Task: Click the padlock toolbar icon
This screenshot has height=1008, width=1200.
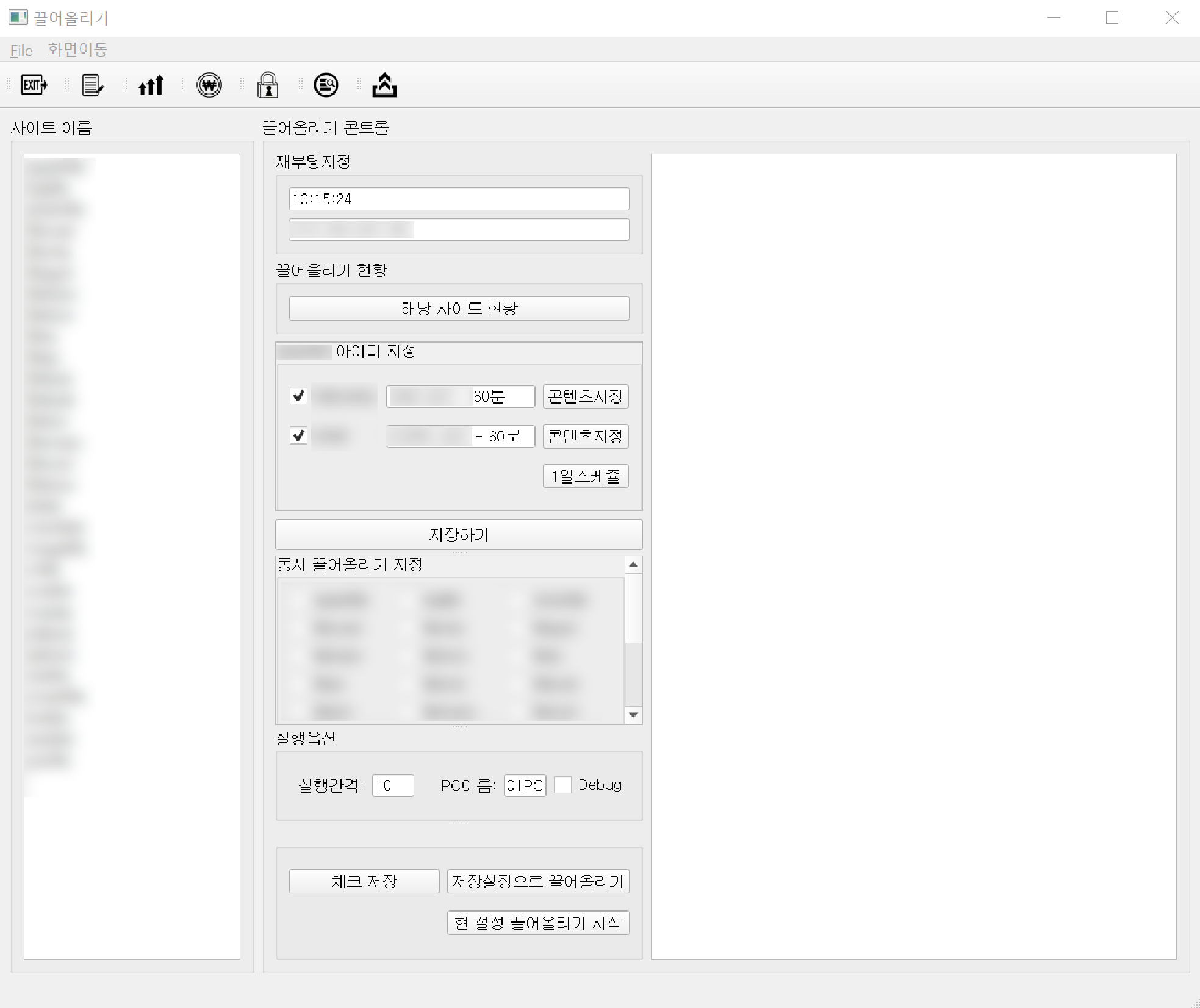Action: (x=268, y=85)
